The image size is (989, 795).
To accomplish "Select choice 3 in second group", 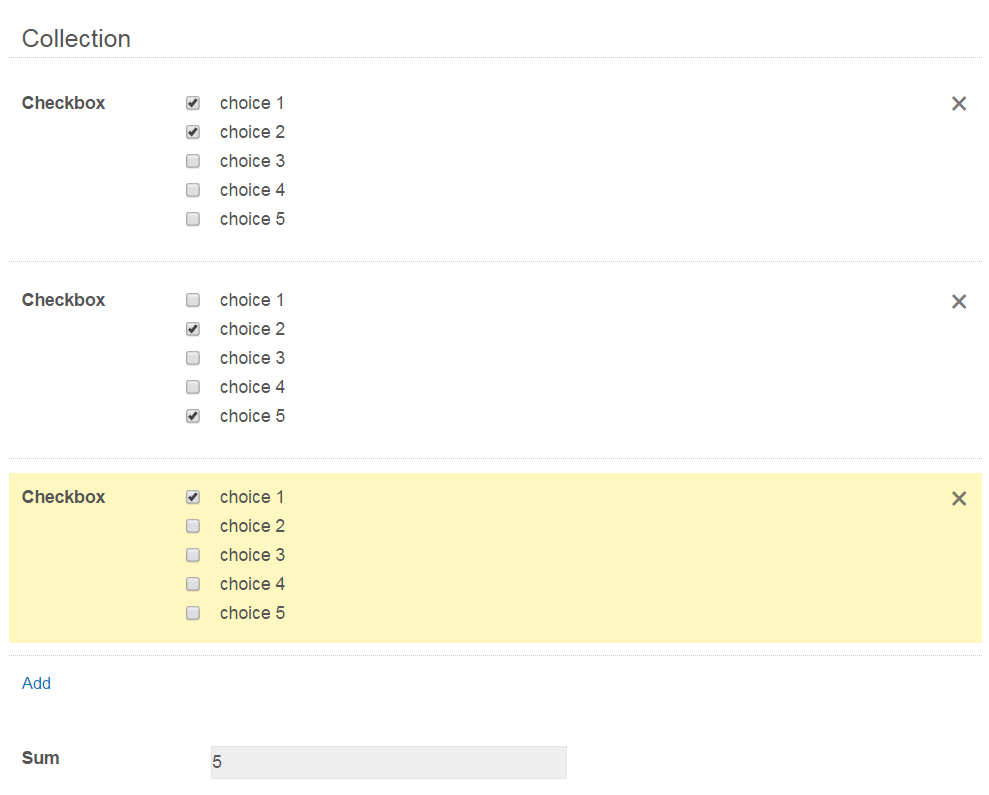I will pos(193,358).
